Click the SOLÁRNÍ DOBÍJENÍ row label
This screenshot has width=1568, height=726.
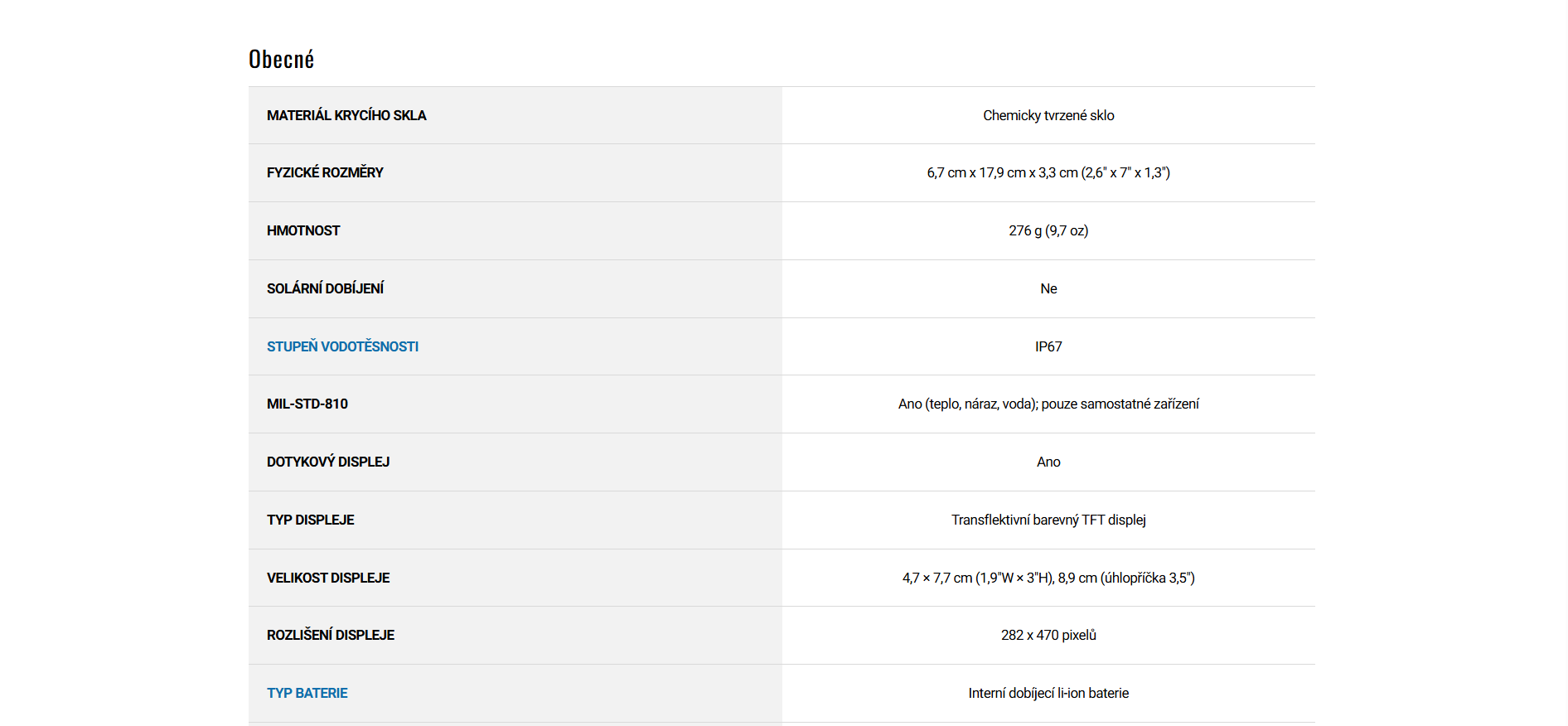coord(325,288)
